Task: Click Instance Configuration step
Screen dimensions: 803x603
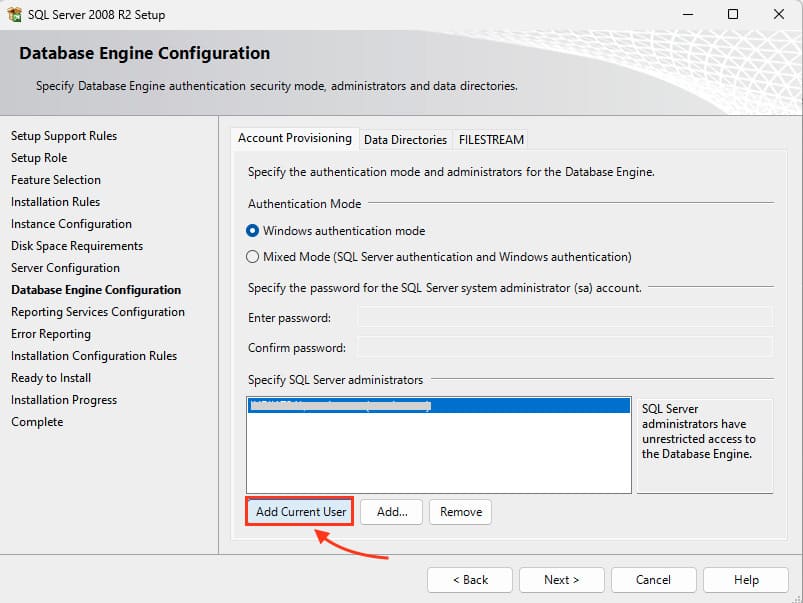Action: (71, 224)
